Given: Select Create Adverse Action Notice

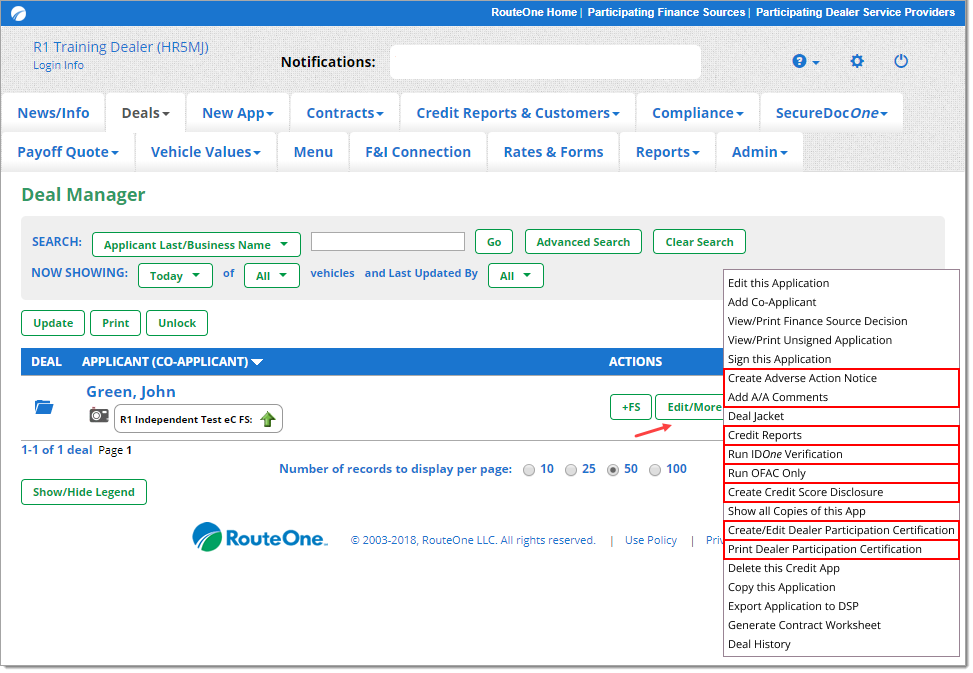Looking at the screenshot, I should tap(802, 378).
